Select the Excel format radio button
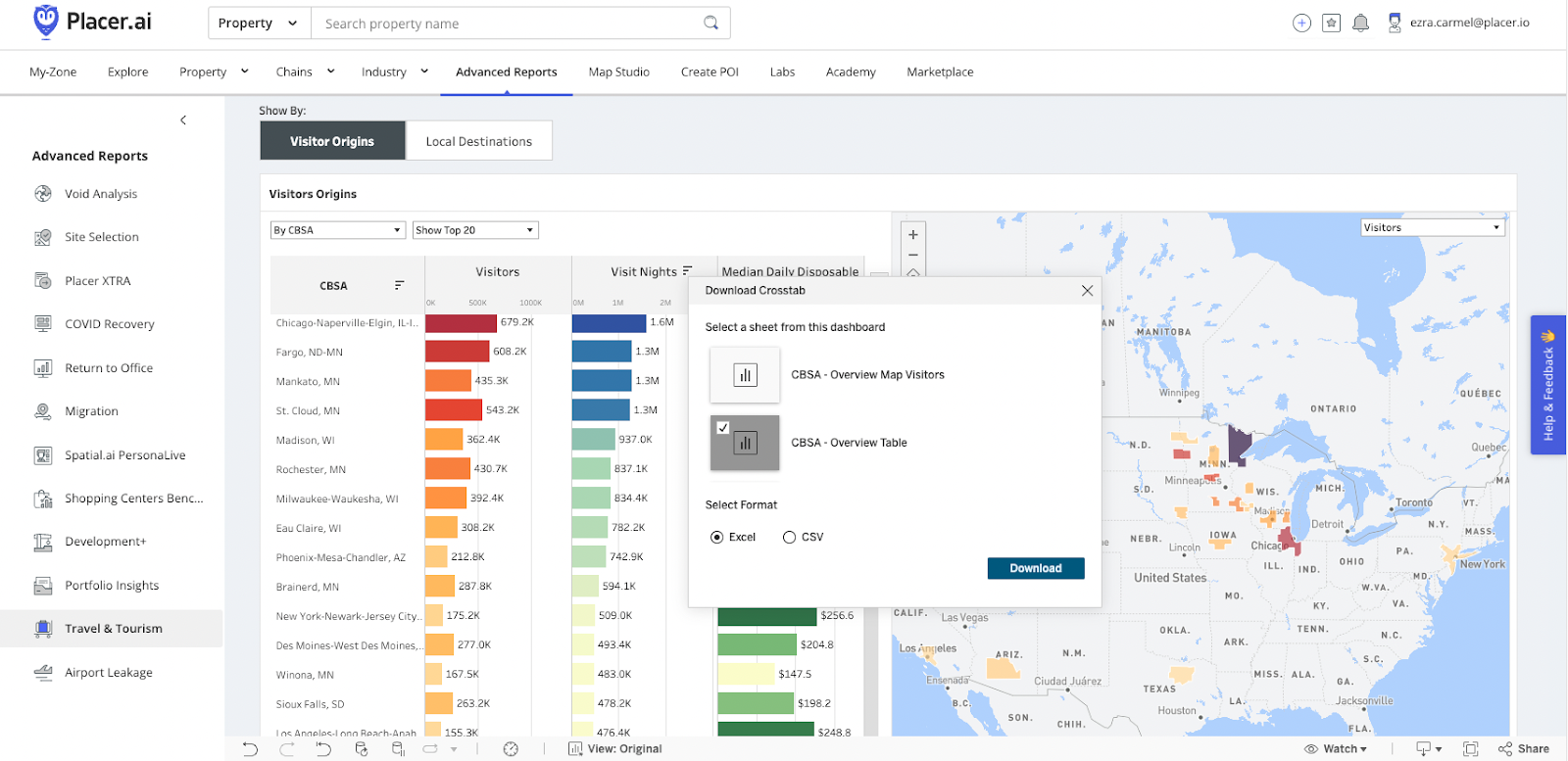This screenshot has width=1568, height=761. click(x=717, y=538)
